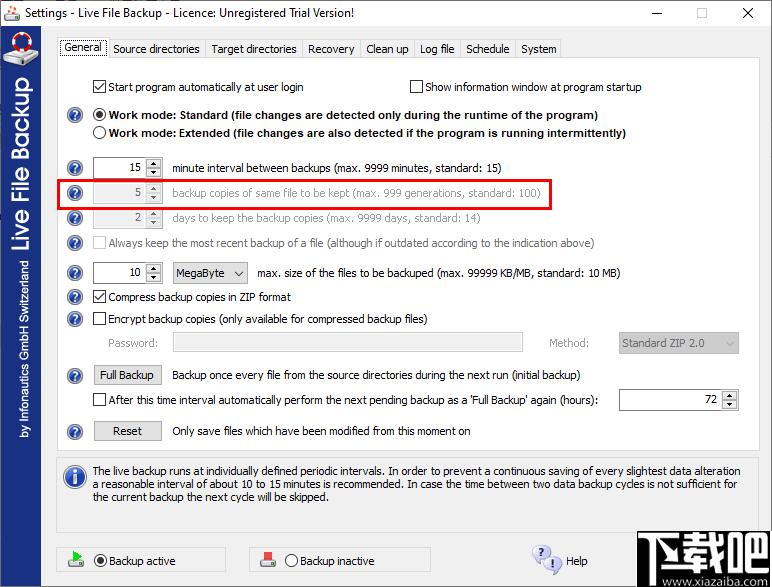Screen dimensions: 772x587
Task: Enable Show information window at program startup
Action: 417,87
